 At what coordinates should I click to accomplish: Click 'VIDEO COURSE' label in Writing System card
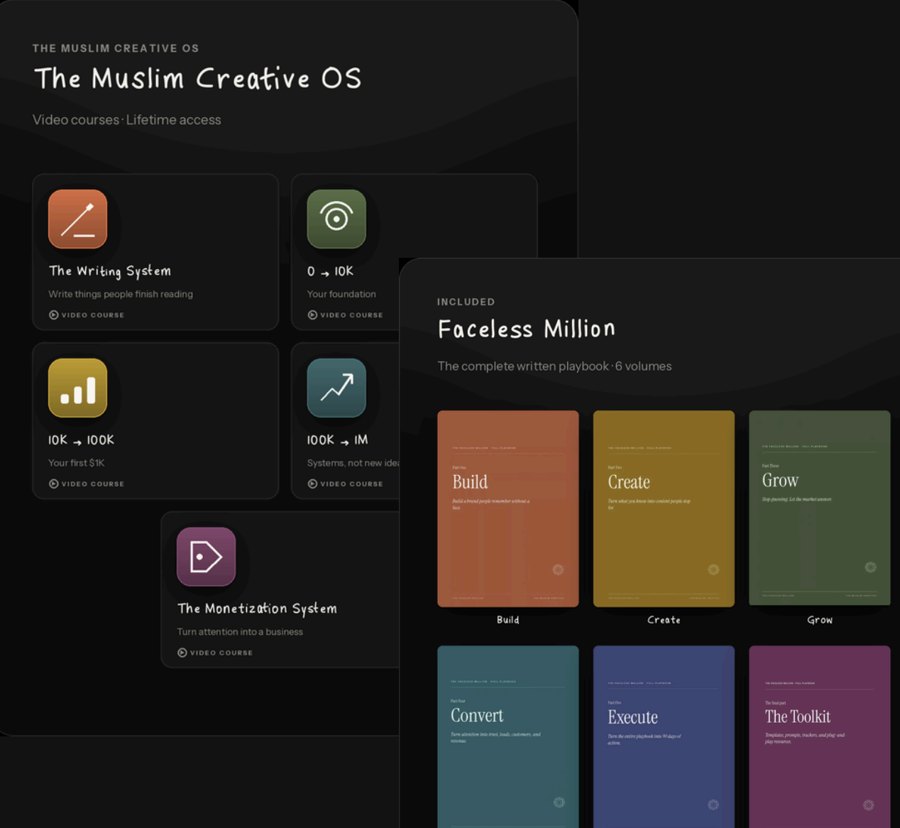click(92, 315)
